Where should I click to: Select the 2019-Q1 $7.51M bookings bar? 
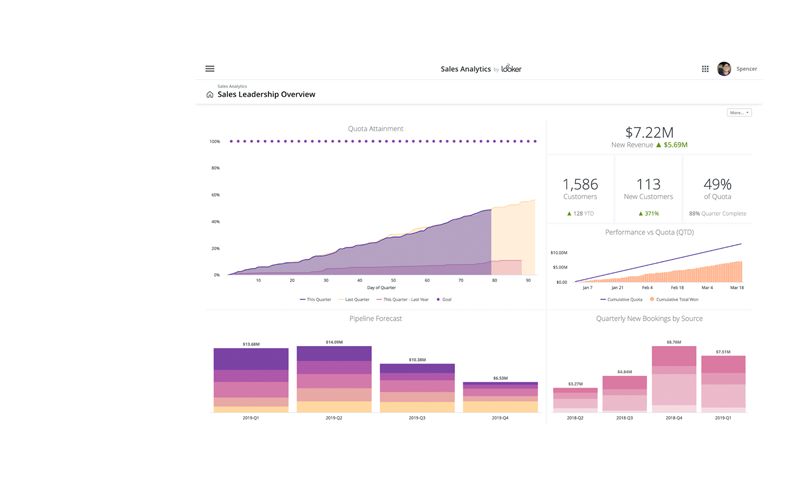tap(723, 383)
